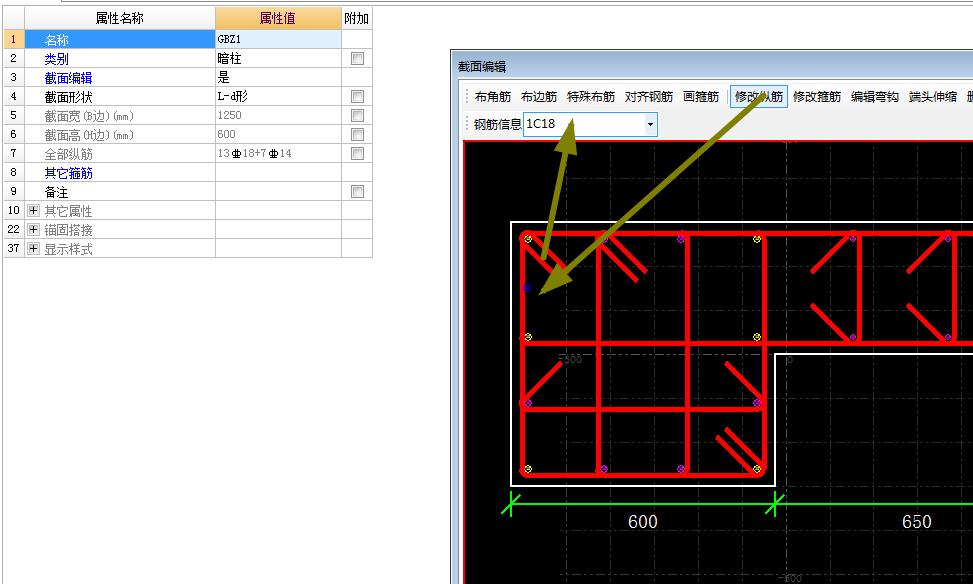Open the 钢筋信息 dropdown arrow
This screenshot has height=584, width=973.
click(650, 125)
